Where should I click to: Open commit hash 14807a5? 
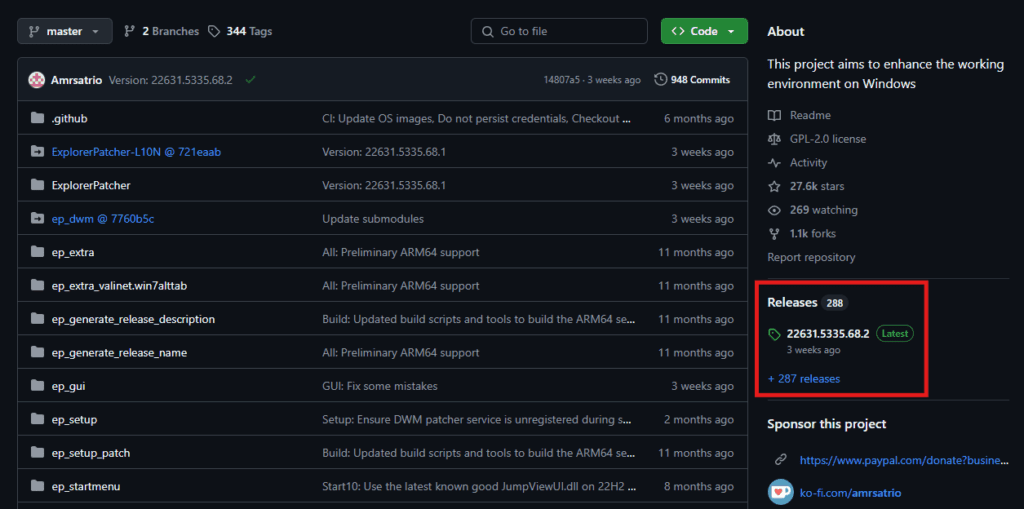(x=561, y=80)
